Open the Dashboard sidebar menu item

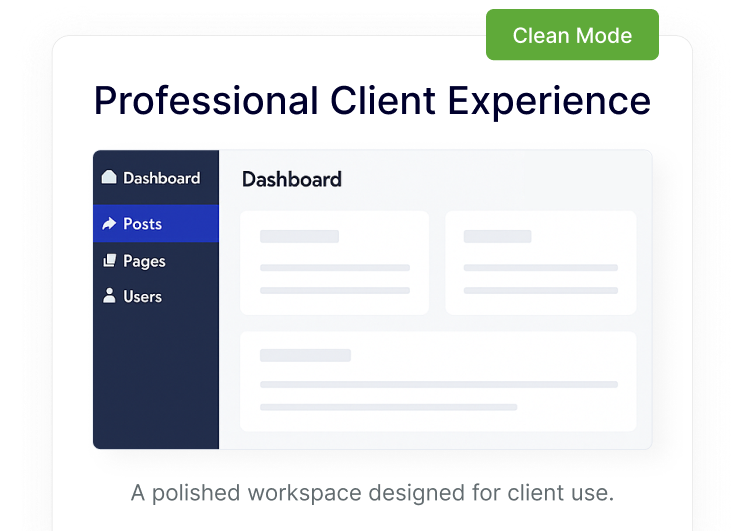click(x=160, y=178)
